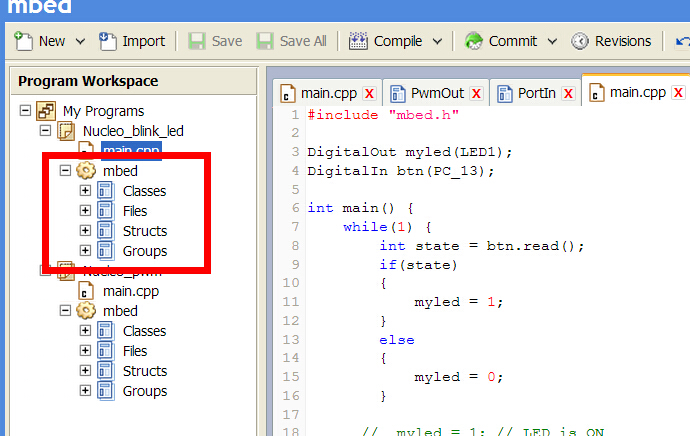Select the active main.cpp tab
690x436 pixels.
tap(638, 92)
